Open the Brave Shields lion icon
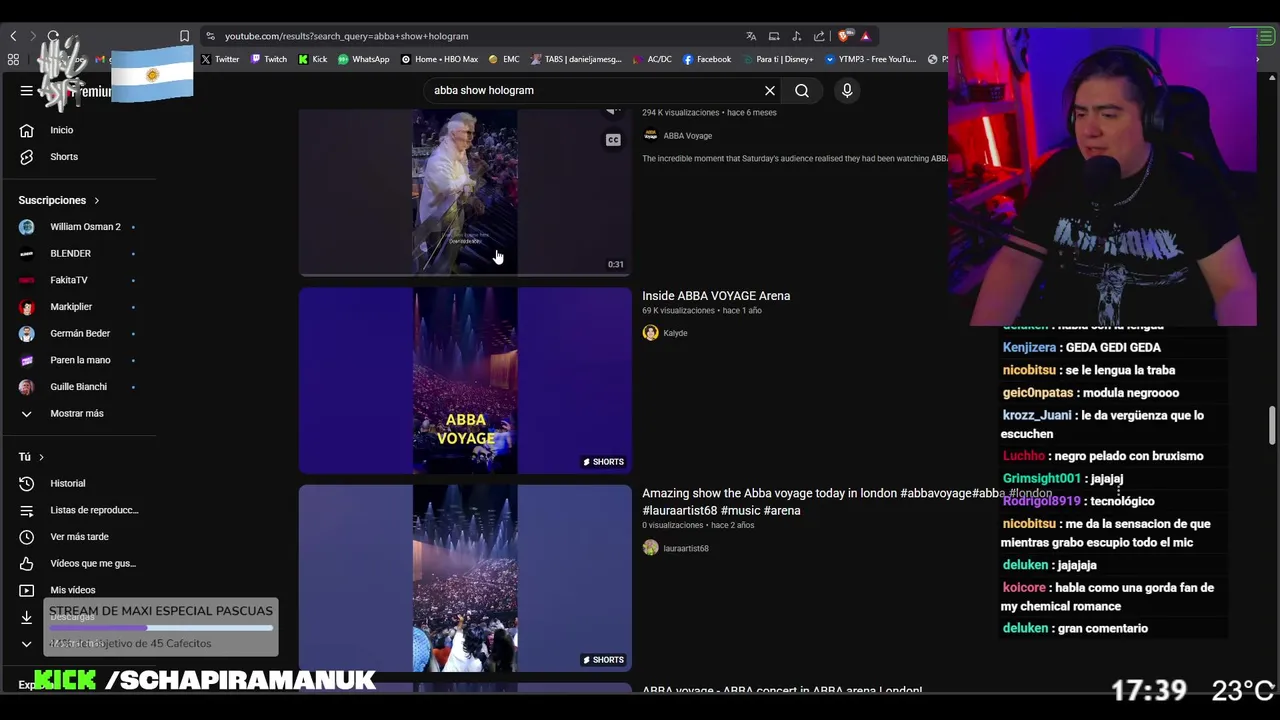This screenshot has height=720, width=1280. [x=846, y=36]
